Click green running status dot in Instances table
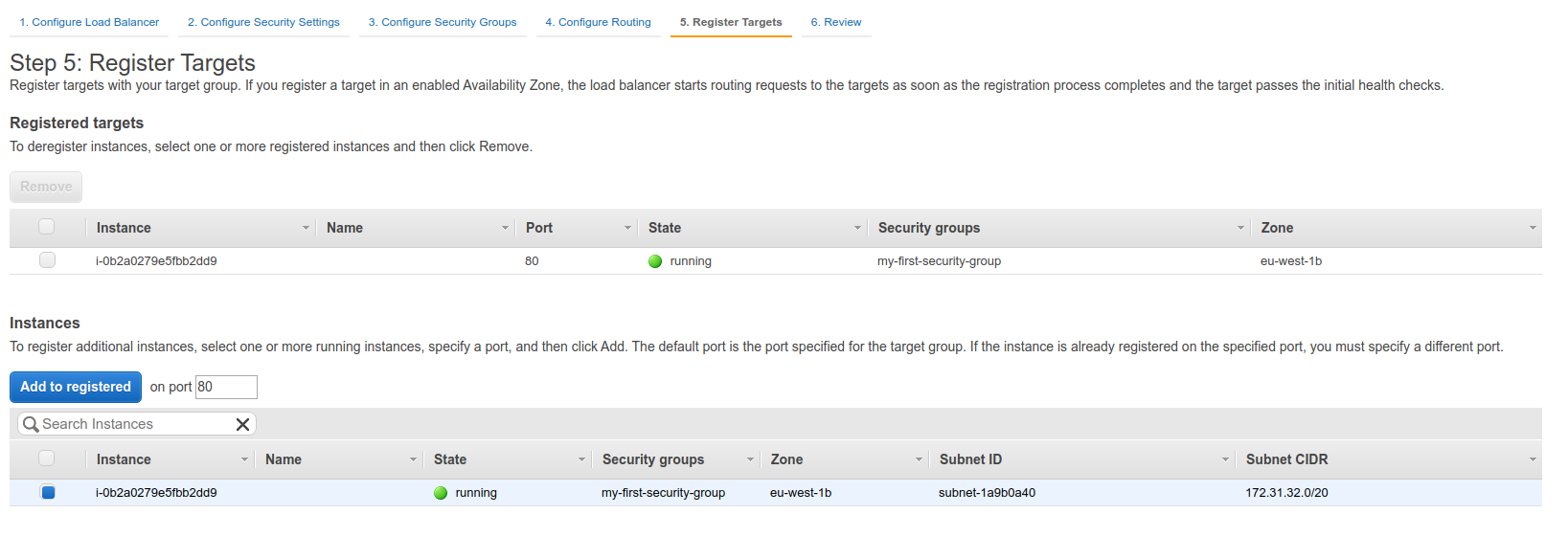Image resolution: width=1568 pixels, height=537 pixels. pos(441,493)
